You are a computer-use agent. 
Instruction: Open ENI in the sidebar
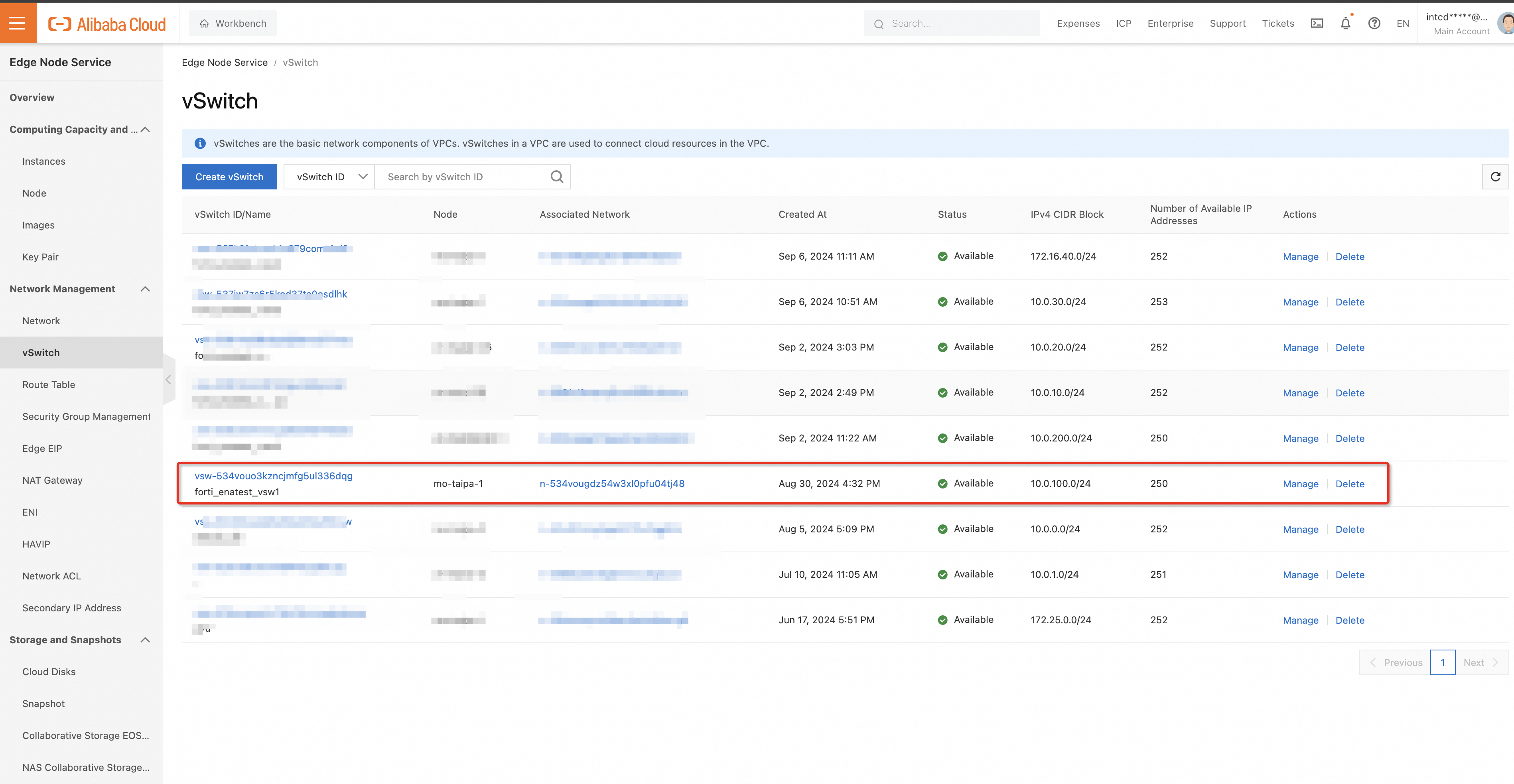coord(30,512)
